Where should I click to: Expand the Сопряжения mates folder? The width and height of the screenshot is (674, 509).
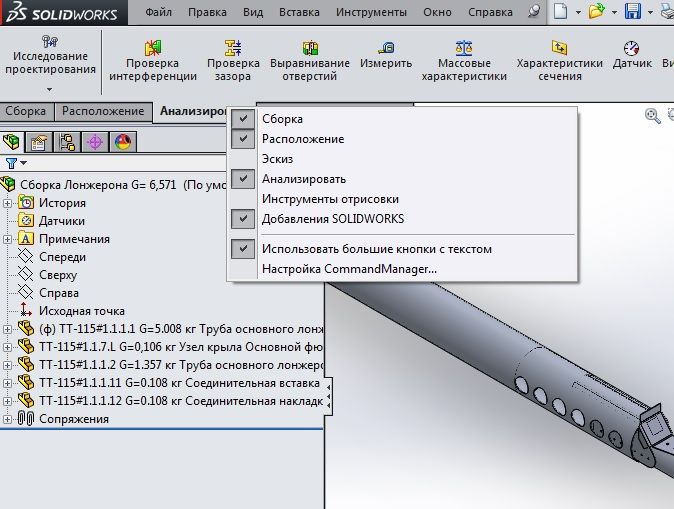pyautogui.click(x=9, y=419)
